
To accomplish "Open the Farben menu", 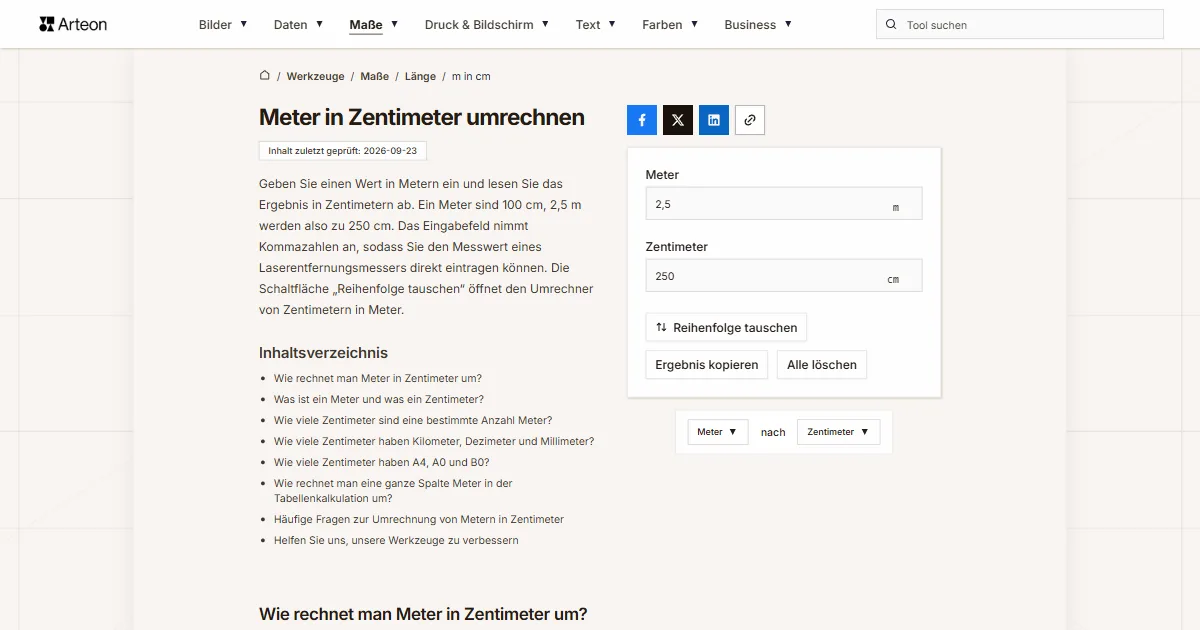I will tap(670, 24).
